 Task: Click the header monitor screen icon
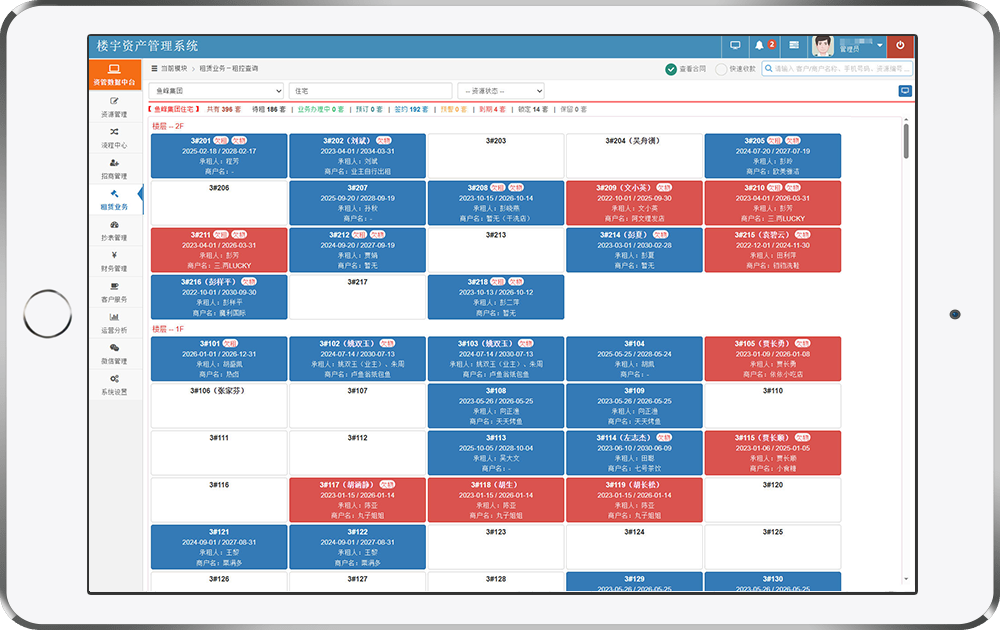tap(735, 45)
